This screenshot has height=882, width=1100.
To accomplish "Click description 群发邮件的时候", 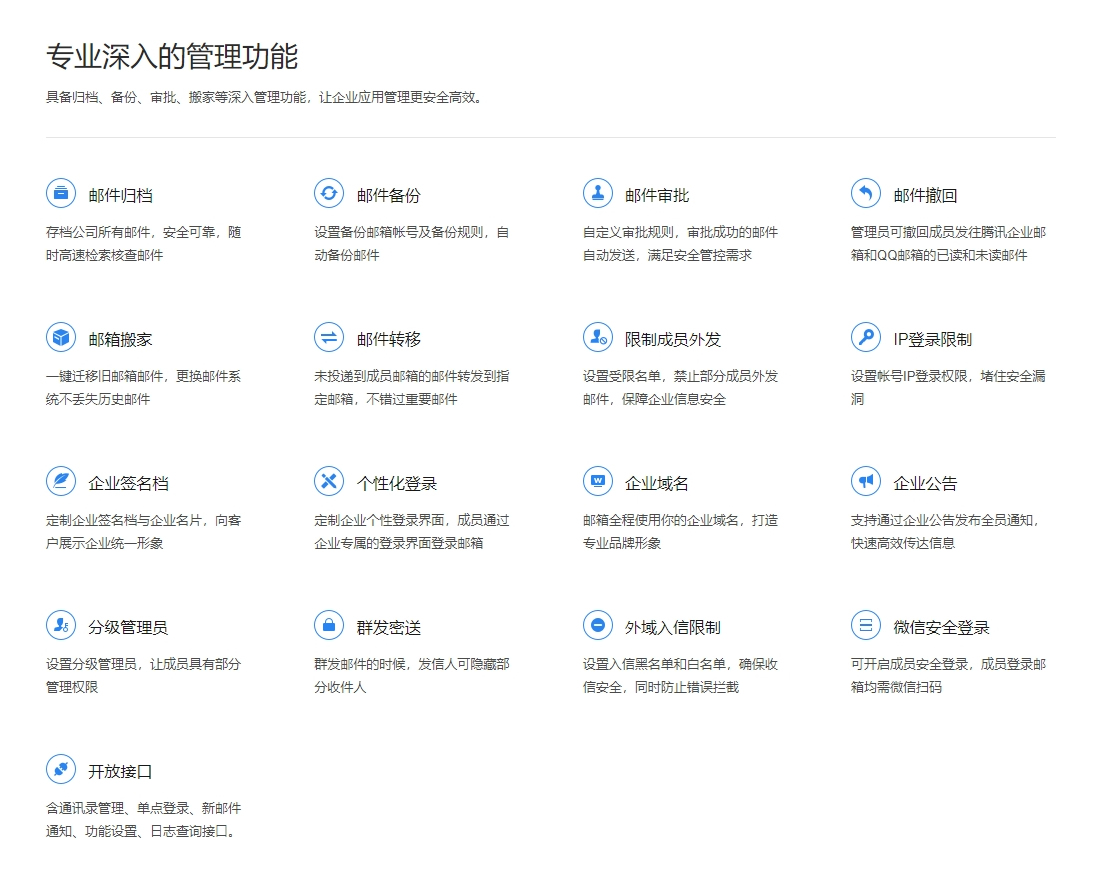I will coord(412,675).
